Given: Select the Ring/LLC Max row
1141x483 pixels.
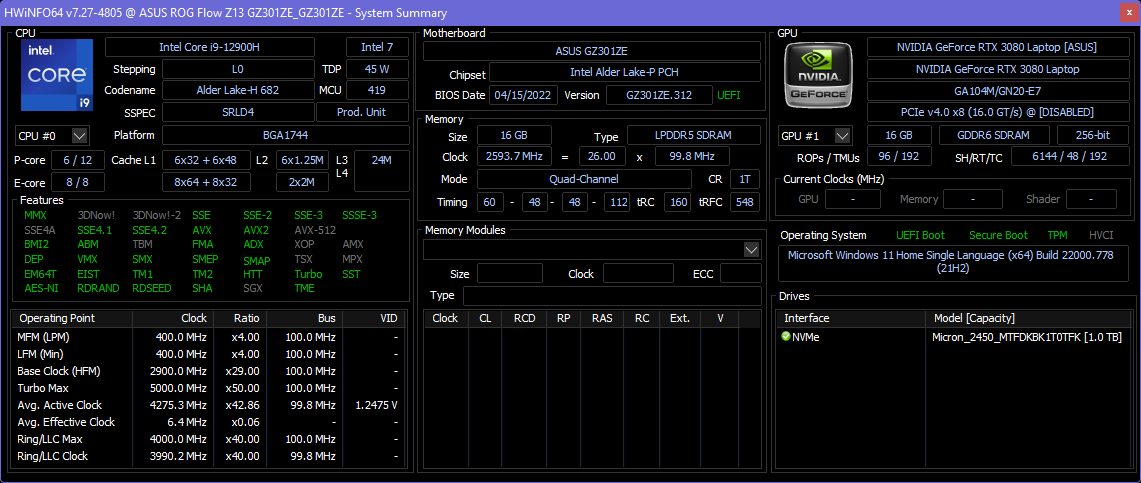Looking at the screenshot, I should coord(207,439).
